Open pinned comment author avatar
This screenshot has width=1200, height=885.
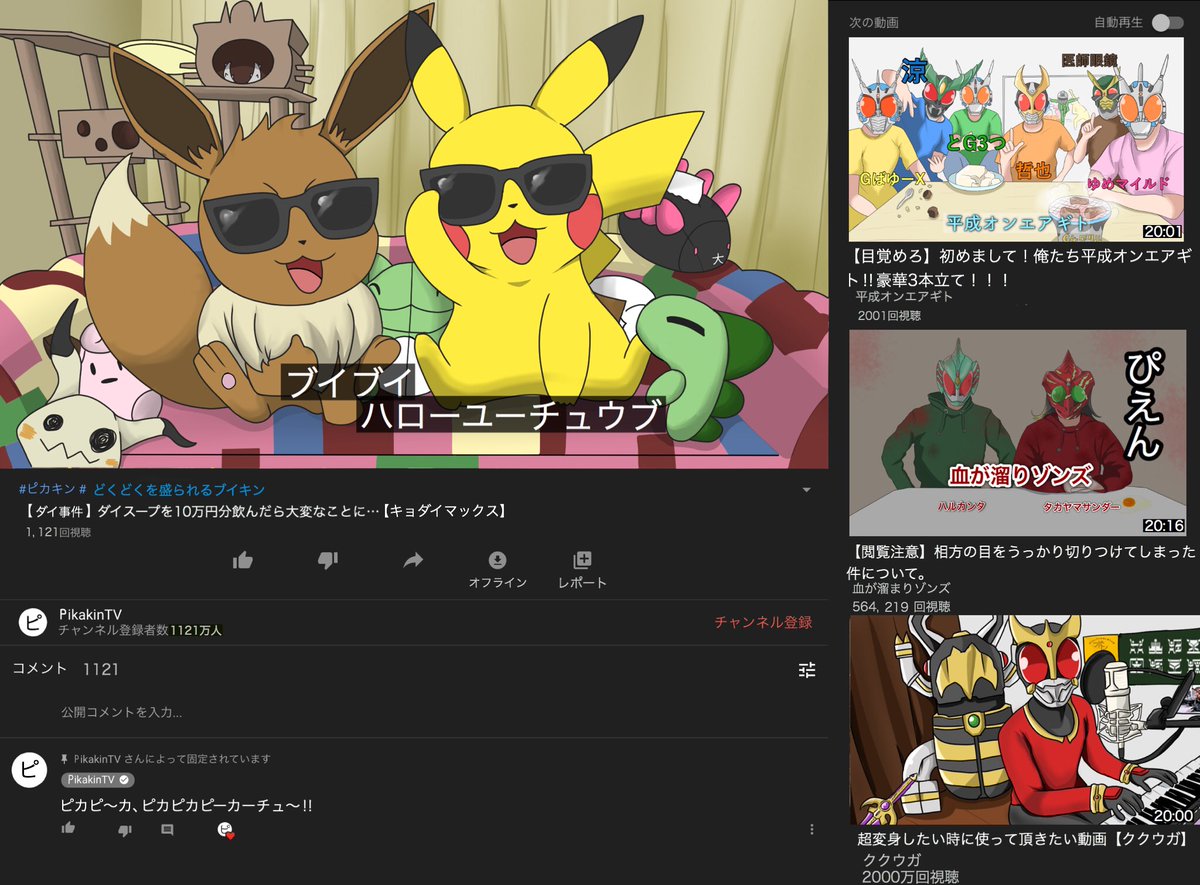click(30, 770)
